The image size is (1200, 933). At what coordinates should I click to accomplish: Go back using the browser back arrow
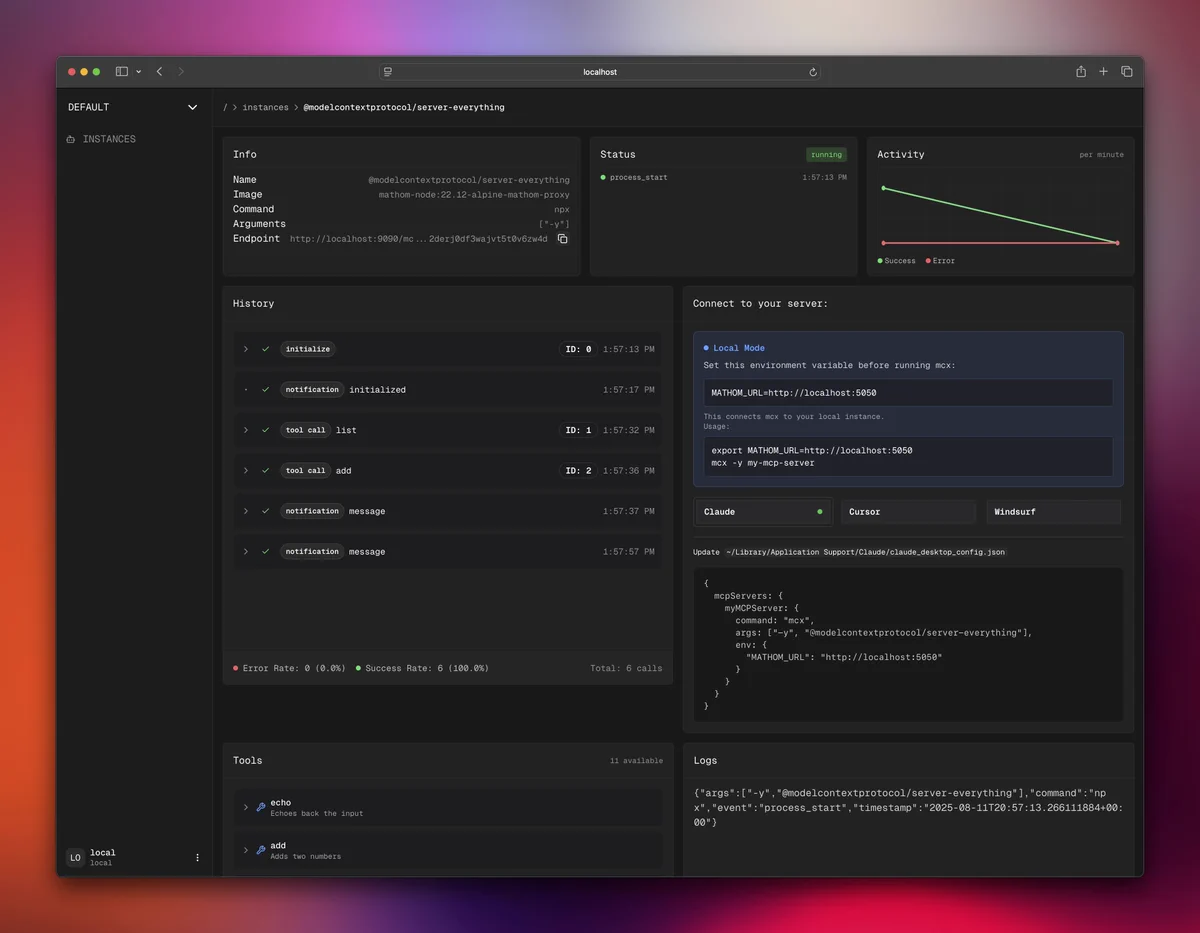coord(159,72)
